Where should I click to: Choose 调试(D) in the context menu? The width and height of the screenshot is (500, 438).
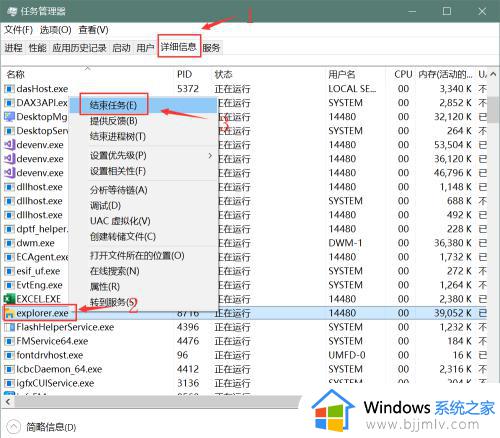click(x=143, y=205)
